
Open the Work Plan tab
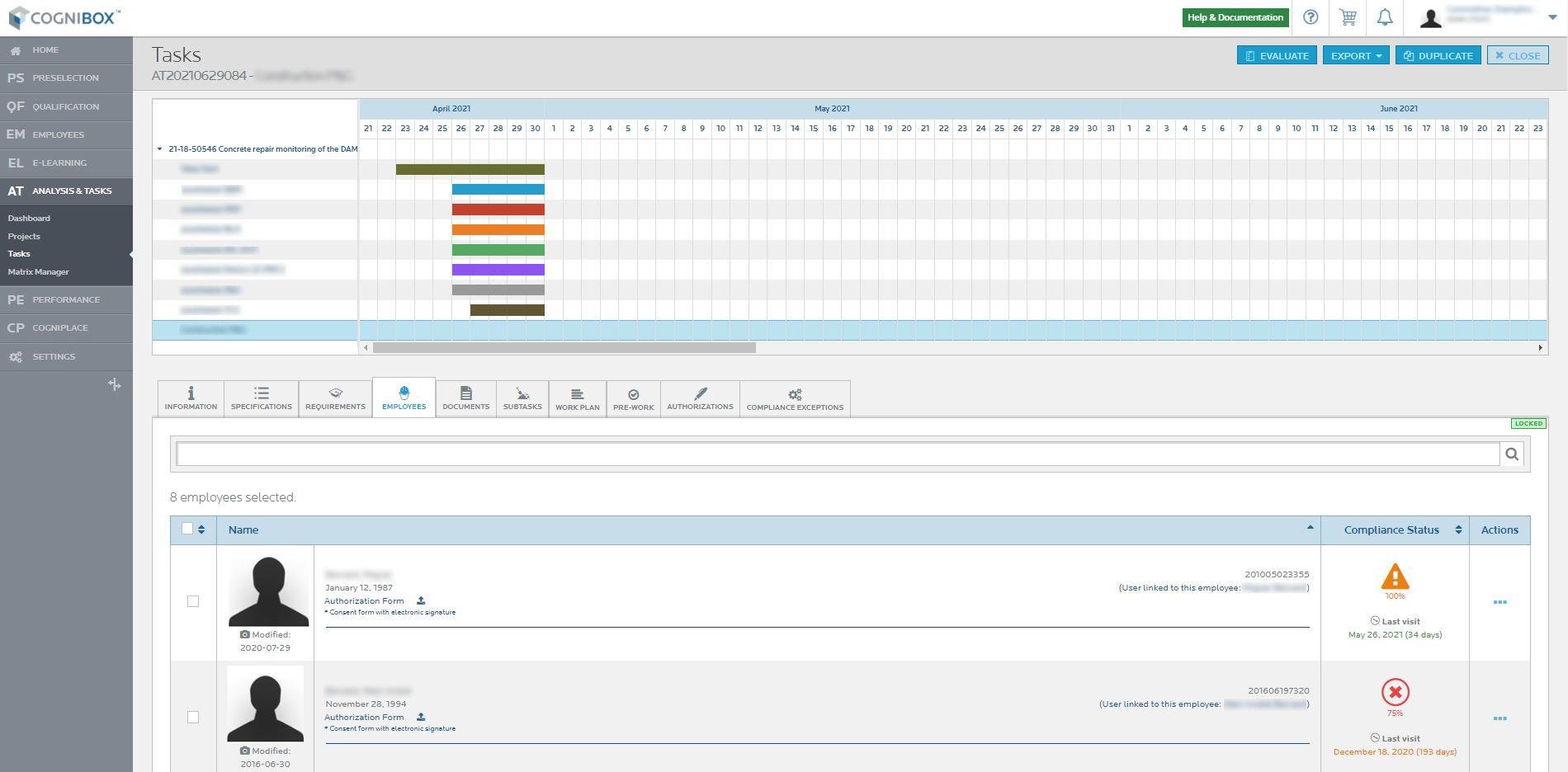tap(578, 398)
